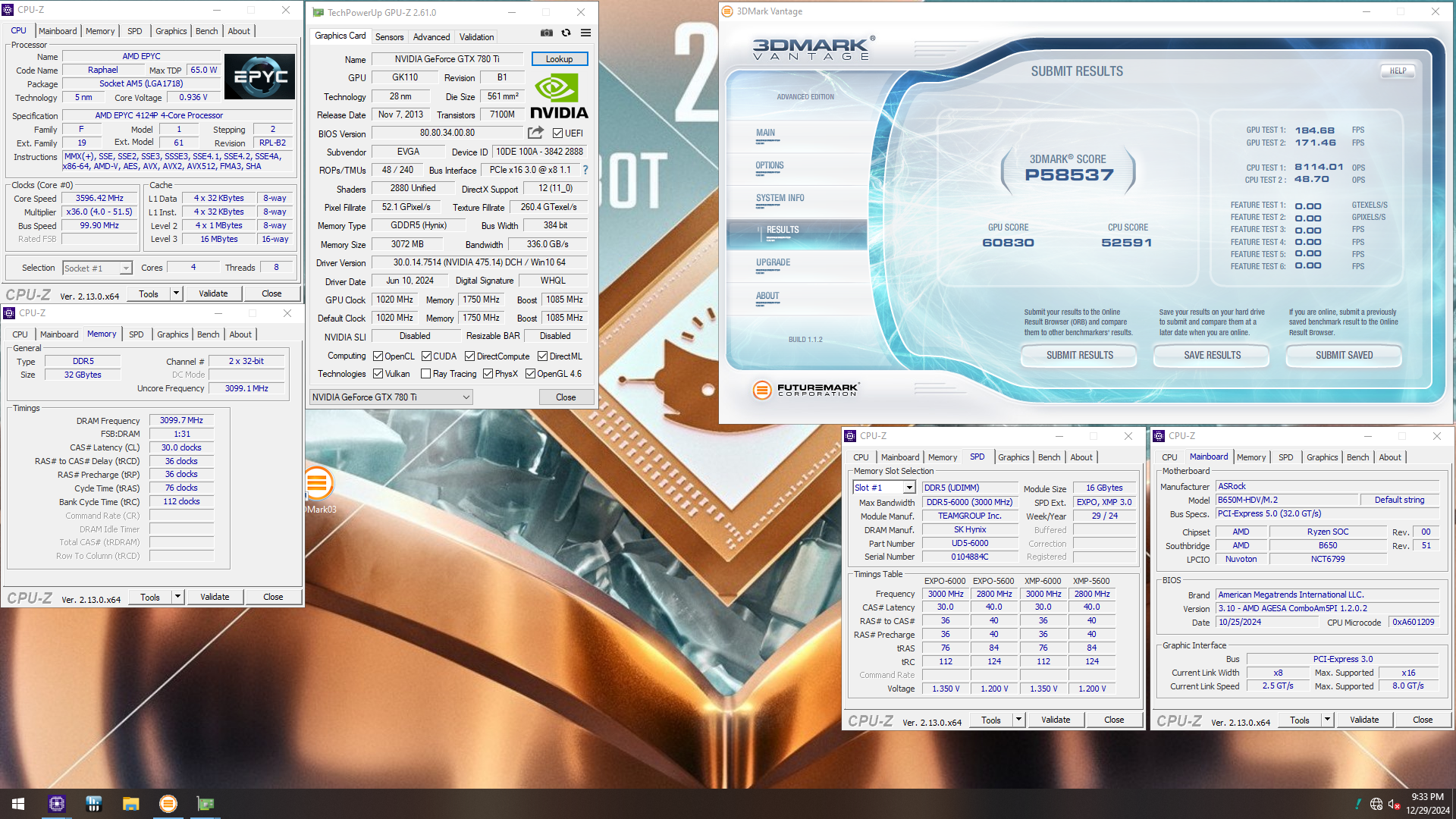Open HWiNFO icon in taskbar
The image size is (1456, 819).
[94, 804]
